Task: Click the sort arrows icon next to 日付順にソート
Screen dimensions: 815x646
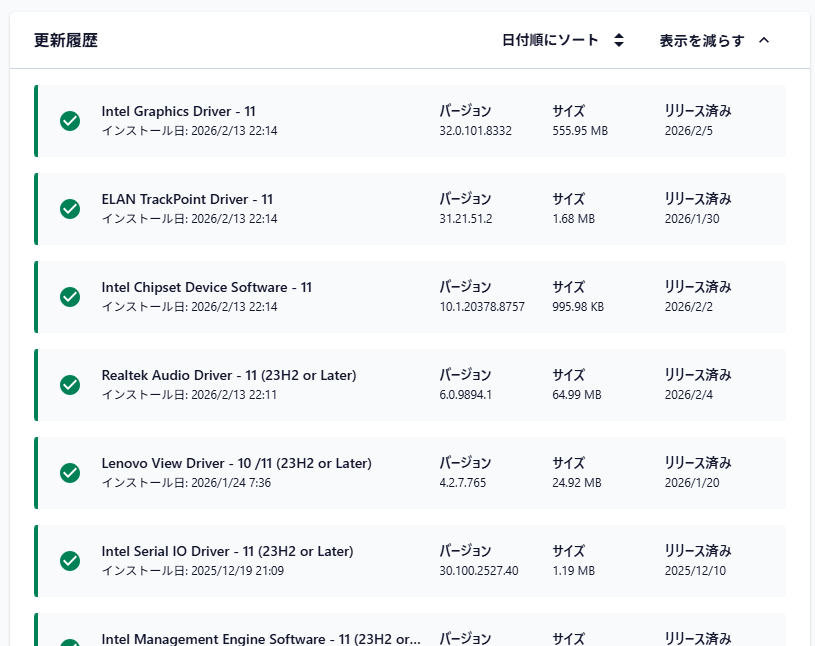Action: 619,41
